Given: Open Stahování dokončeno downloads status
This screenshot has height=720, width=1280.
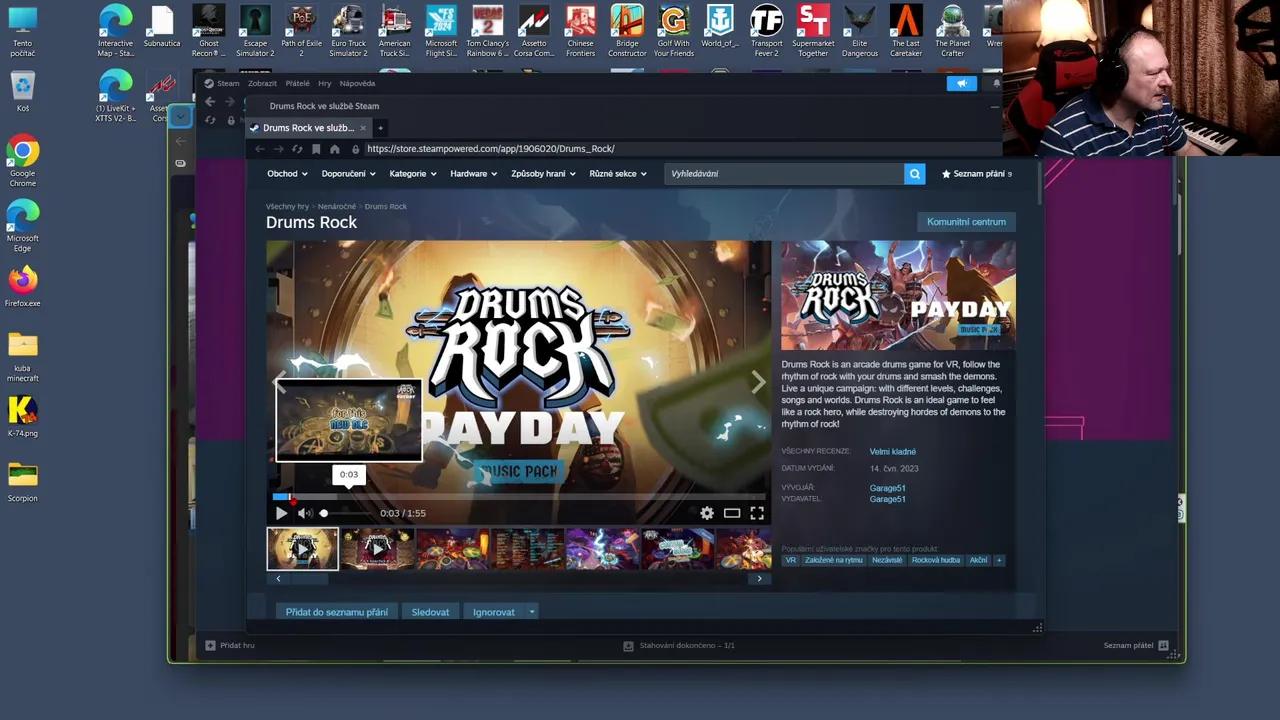Looking at the screenshot, I should click(x=679, y=646).
